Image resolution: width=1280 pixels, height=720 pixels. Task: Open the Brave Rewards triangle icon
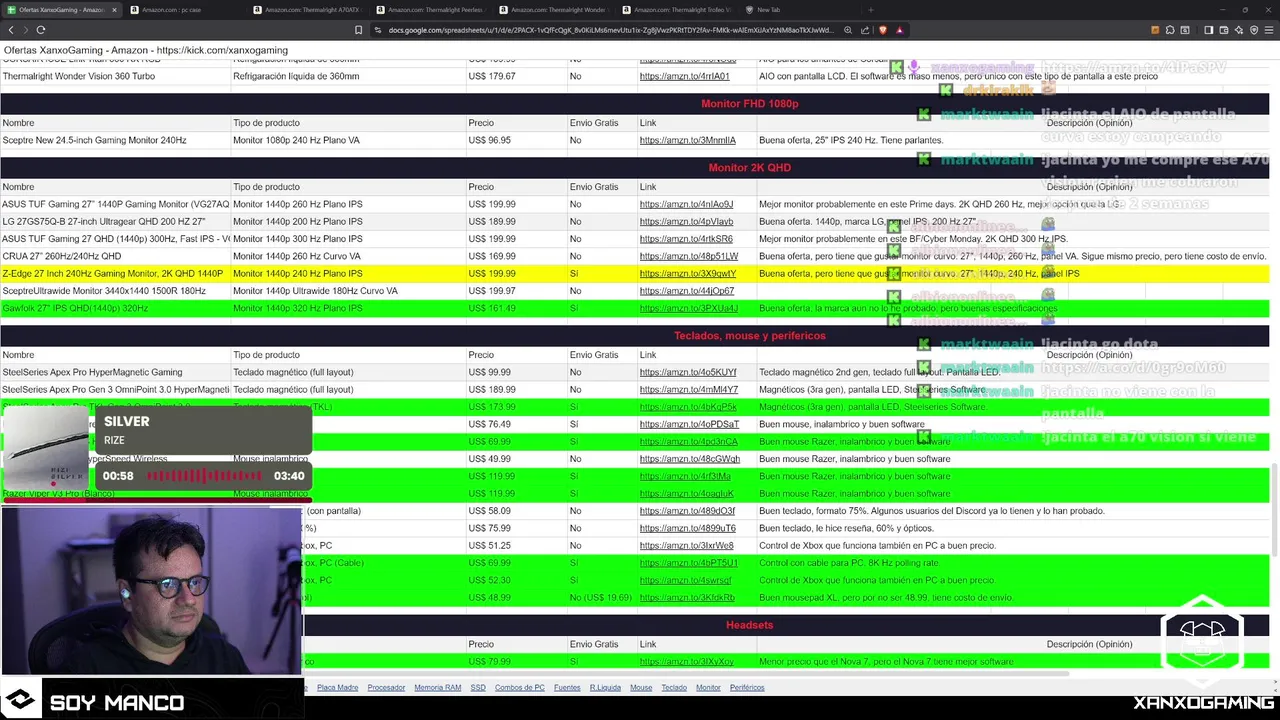click(x=900, y=30)
